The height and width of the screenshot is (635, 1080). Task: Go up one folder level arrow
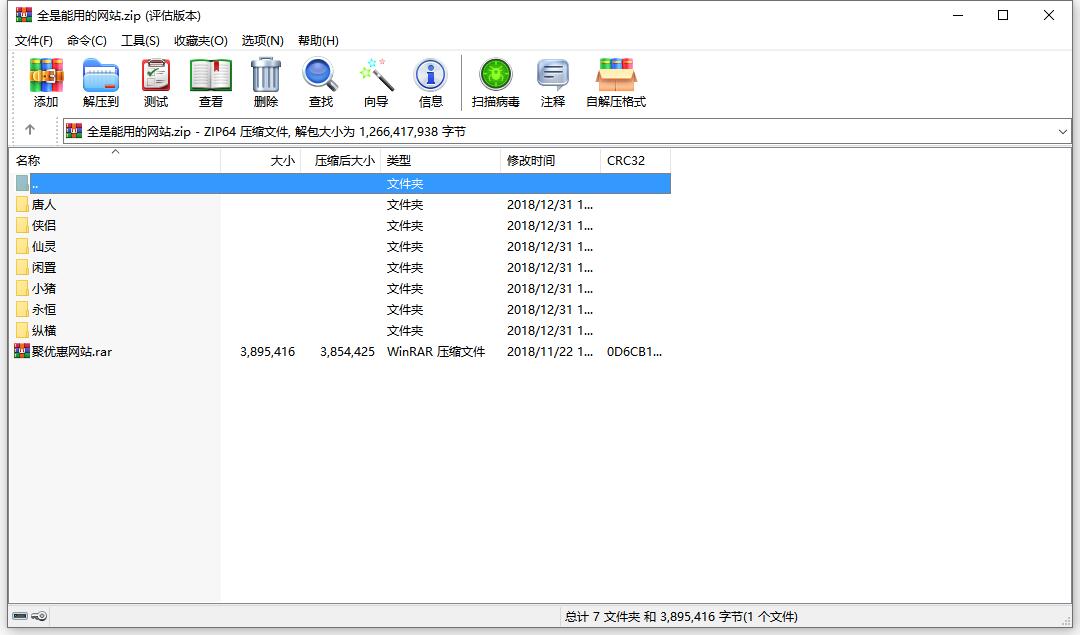coord(30,130)
